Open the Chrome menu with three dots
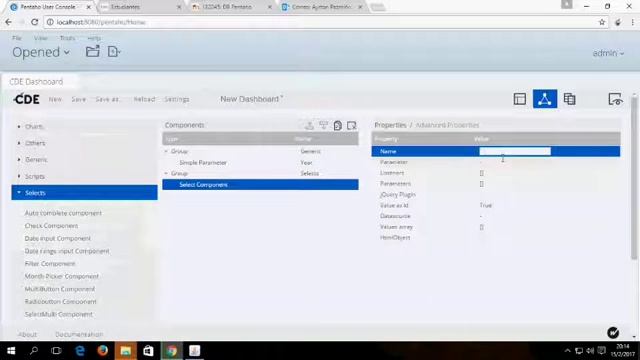Viewport: 640px width, 360px height. coord(632,22)
